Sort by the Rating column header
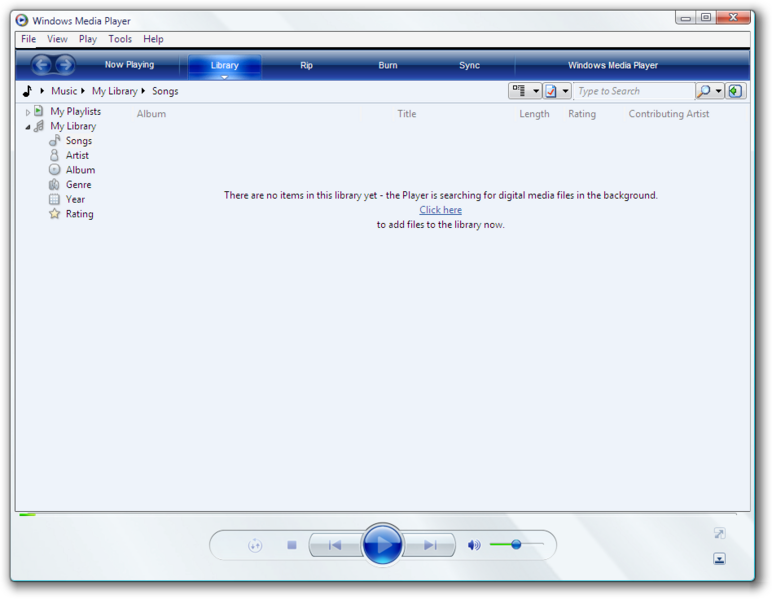The image size is (772, 599). (x=582, y=114)
